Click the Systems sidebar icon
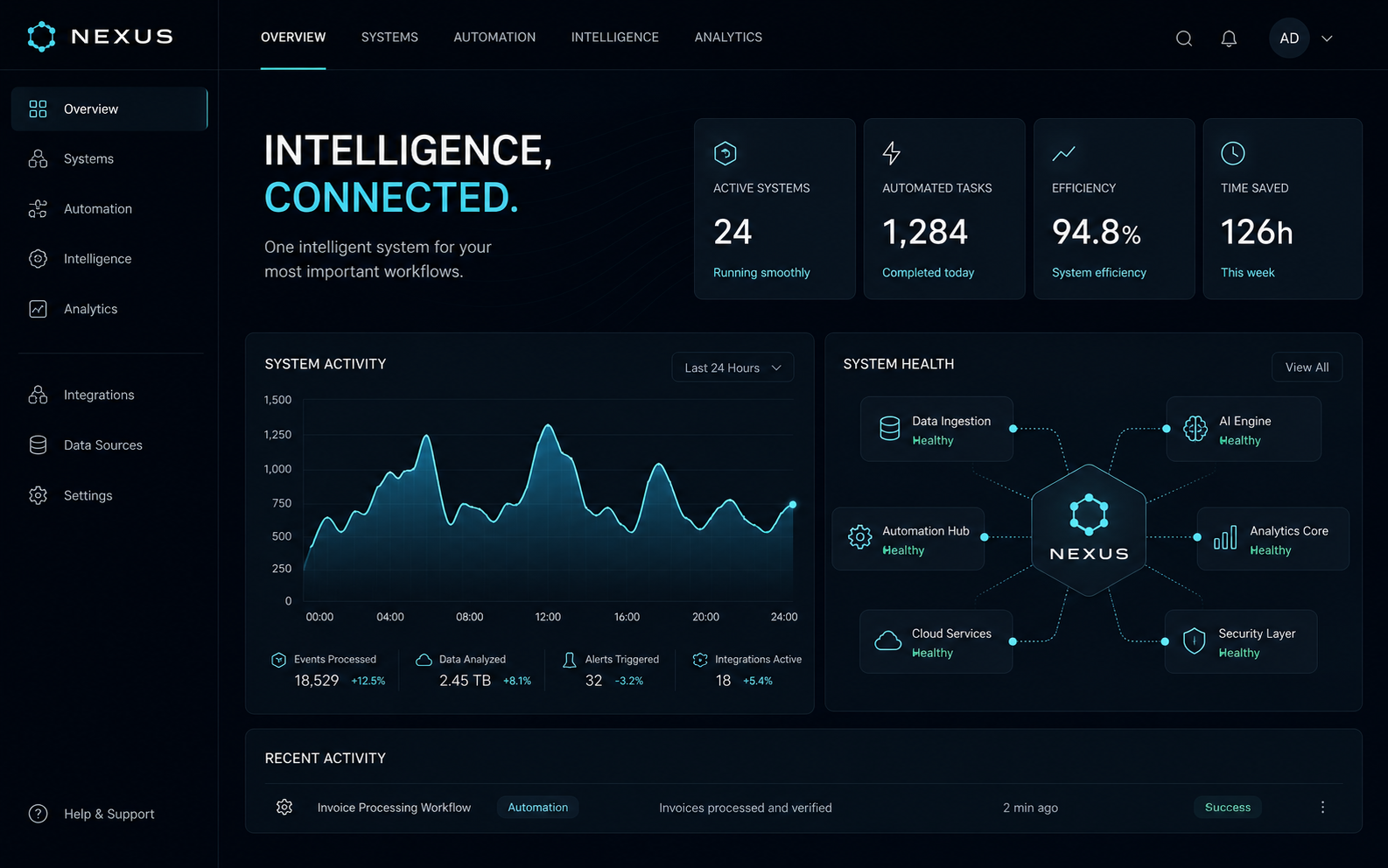The height and width of the screenshot is (868, 1388). pos(38,159)
